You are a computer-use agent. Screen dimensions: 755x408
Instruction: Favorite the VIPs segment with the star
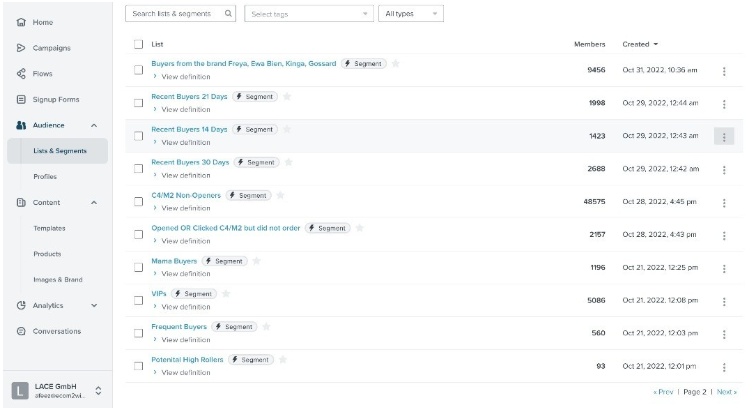click(x=226, y=294)
